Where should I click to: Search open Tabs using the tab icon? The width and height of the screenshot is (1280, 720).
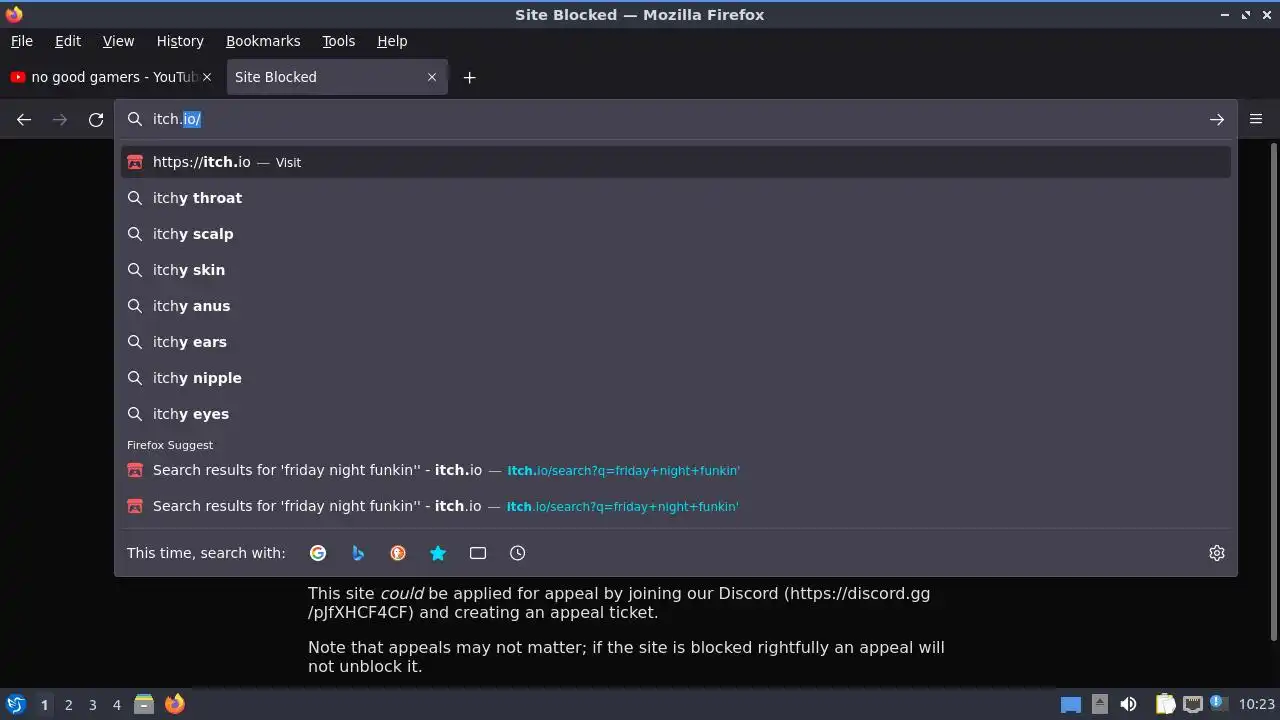(478, 553)
